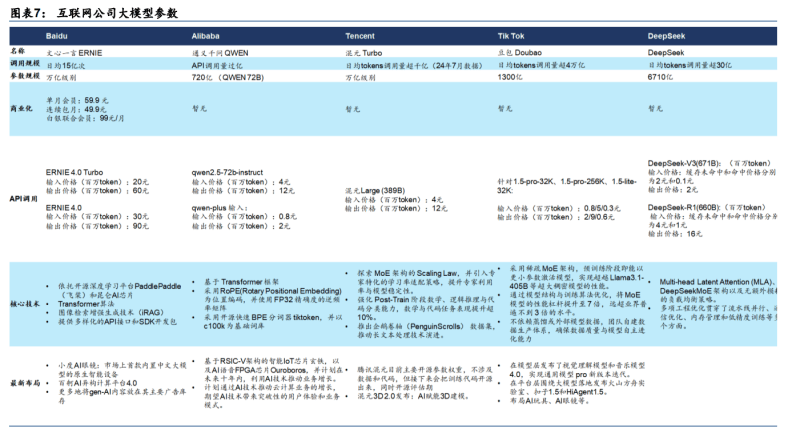
Task: Select the 文心一言 ERNIE name cell
Action: click(x=74, y=53)
